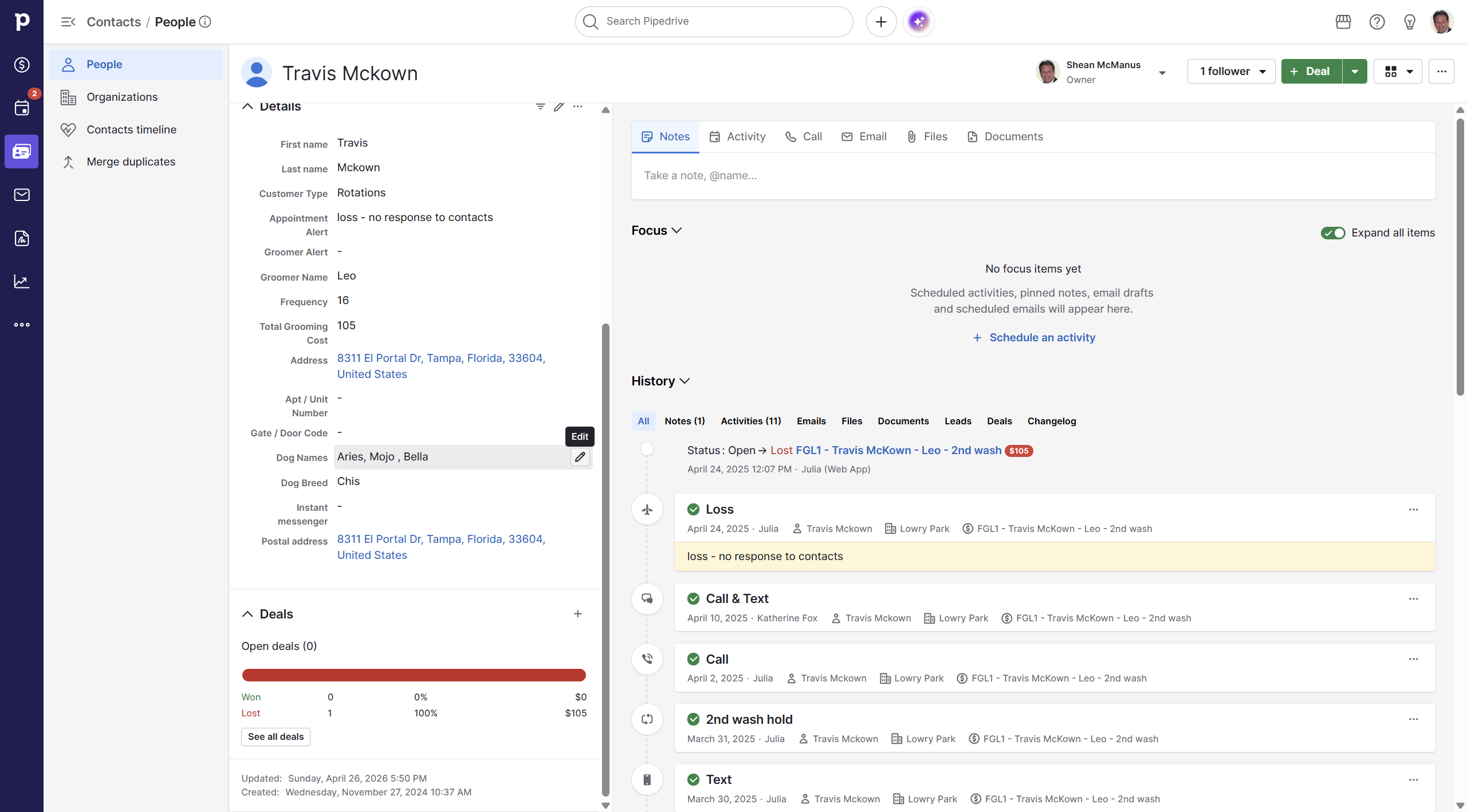Click the Schedule an activity link

pyautogui.click(x=1041, y=337)
